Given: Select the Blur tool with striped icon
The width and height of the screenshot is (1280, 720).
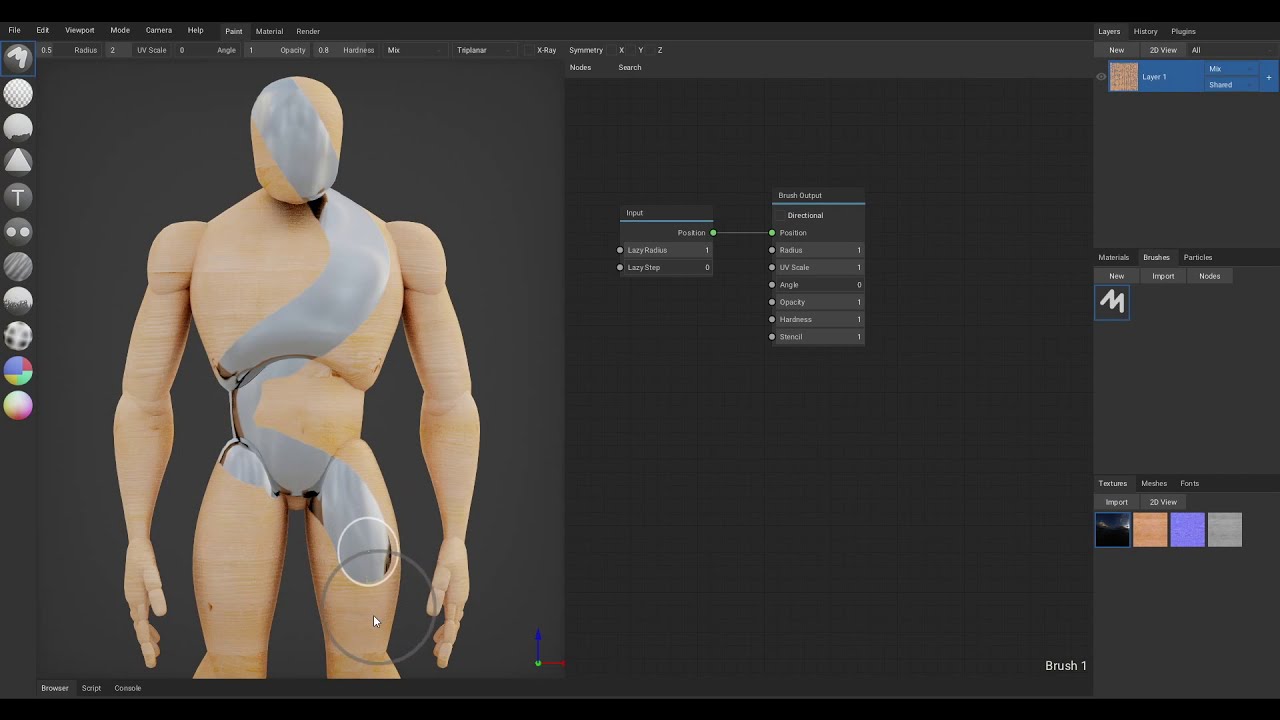Looking at the screenshot, I should (x=18, y=266).
